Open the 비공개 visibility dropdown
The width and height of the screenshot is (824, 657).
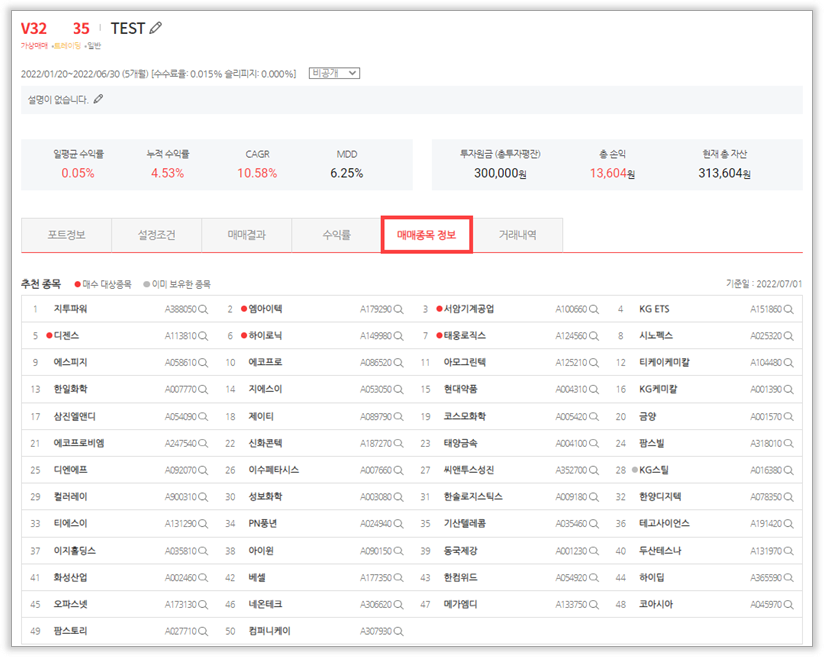334,73
